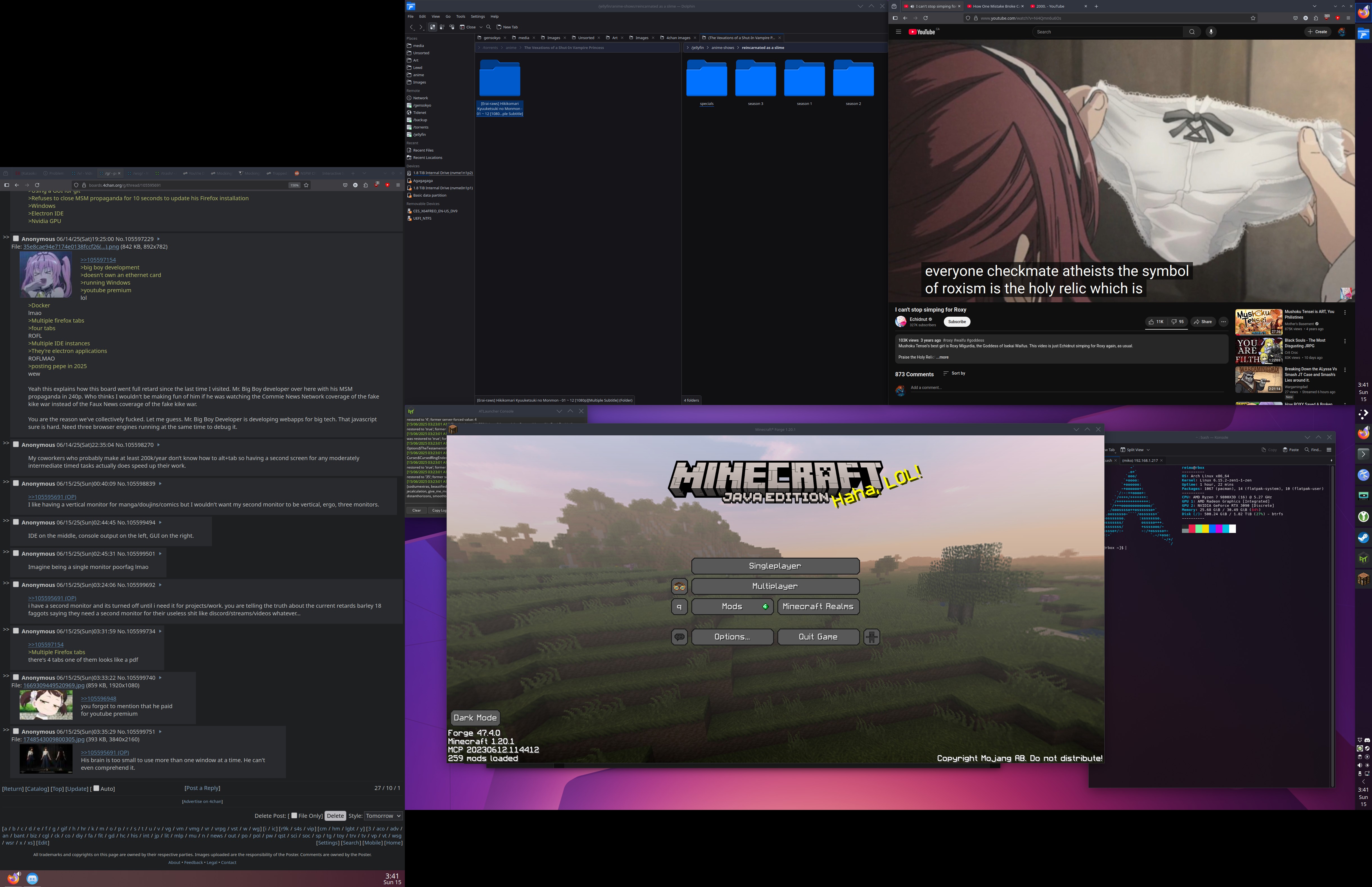Switch to the gensokyo tab in Dolphin
The width and height of the screenshot is (1372, 887).
[x=492, y=38]
